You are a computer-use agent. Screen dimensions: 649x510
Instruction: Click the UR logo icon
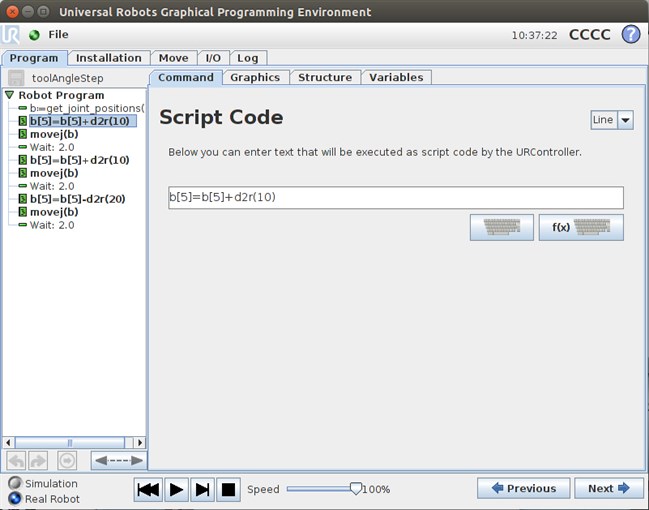tap(10, 35)
